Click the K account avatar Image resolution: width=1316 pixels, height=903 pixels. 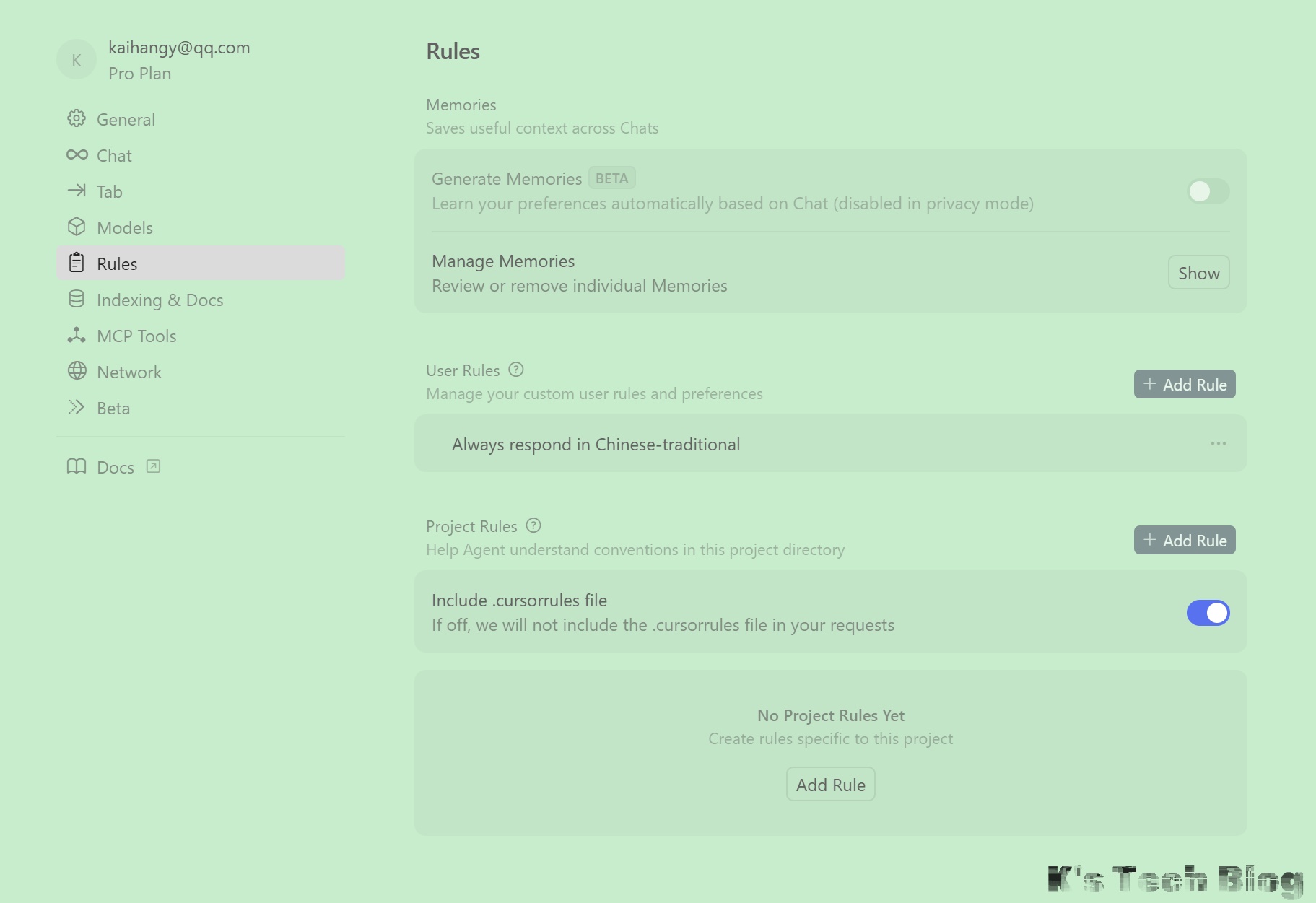coord(77,60)
